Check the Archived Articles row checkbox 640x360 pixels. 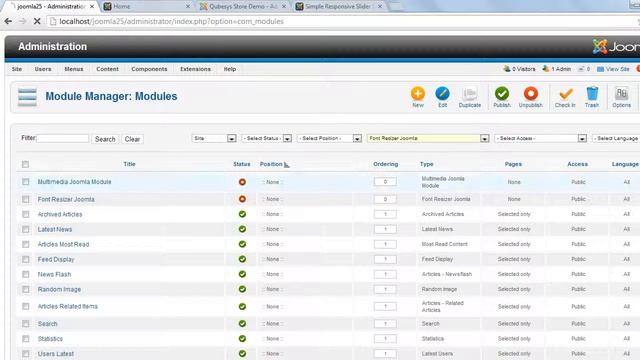[x=26, y=214]
